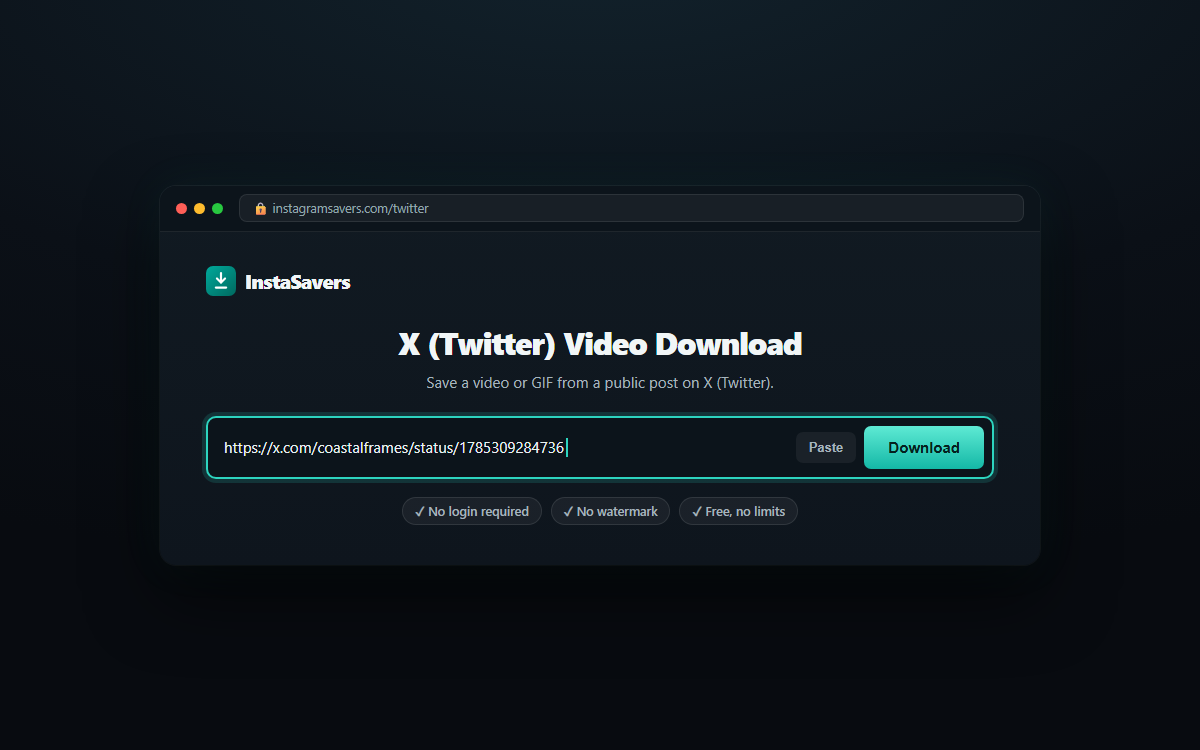Click the X (Twitter) Video Download heading
Image resolution: width=1200 pixels, height=750 pixels.
600,344
